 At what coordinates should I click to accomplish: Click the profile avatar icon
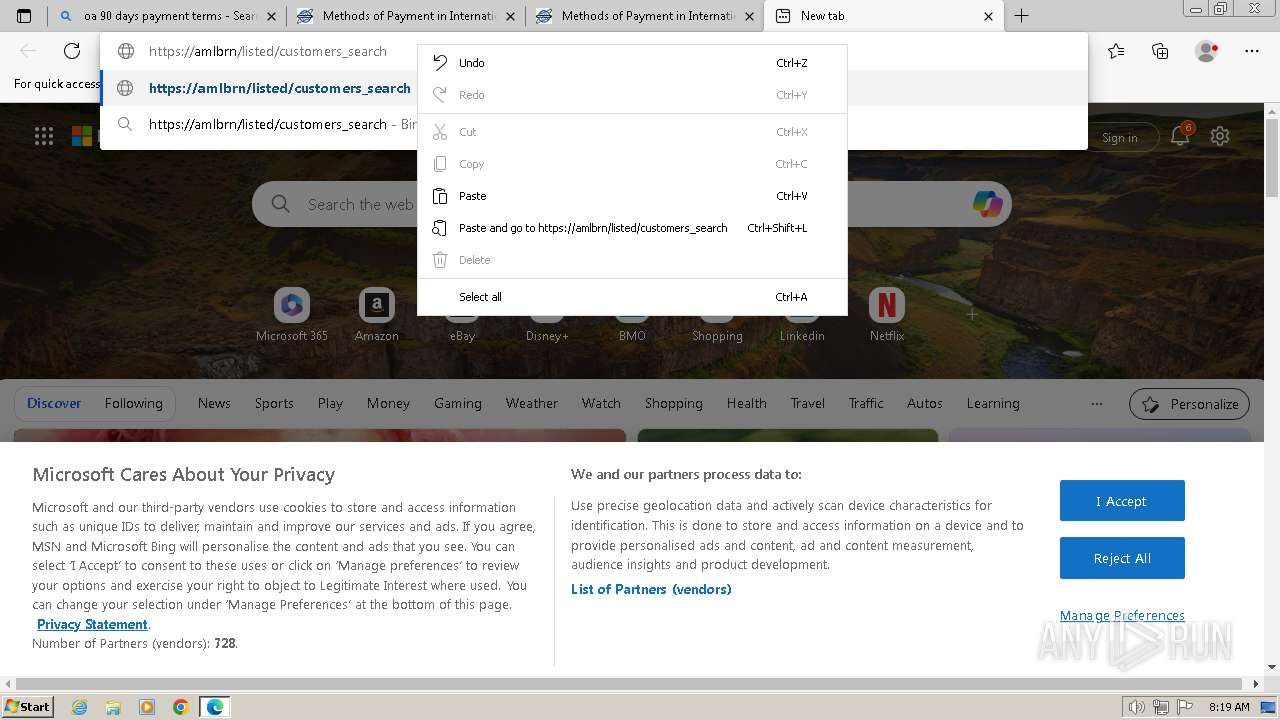click(x=1206, y=51)
